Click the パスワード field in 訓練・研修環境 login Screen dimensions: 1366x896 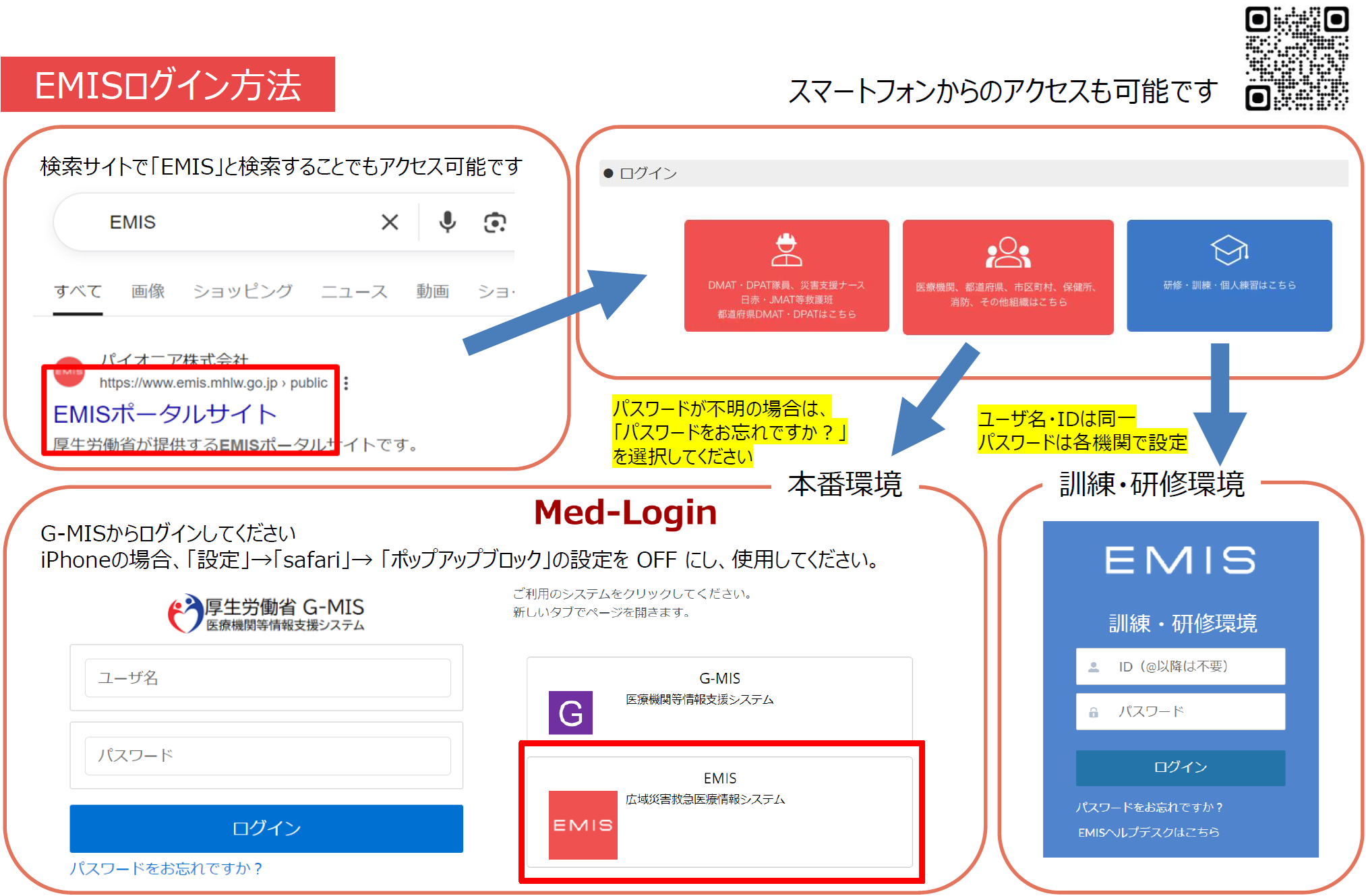(1180, 711)
